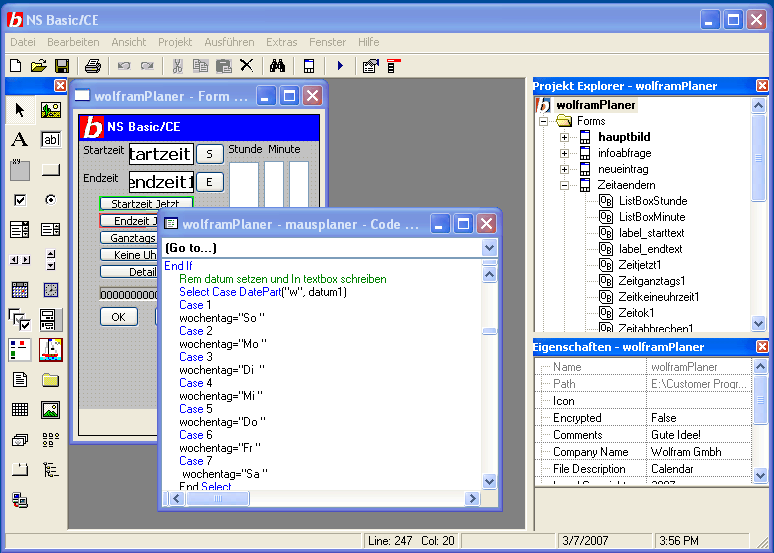Click the rightmost red toolbar icon
The width and height of the screenshot is (774, 553).
pyautogui.click(x=393, y=66)
